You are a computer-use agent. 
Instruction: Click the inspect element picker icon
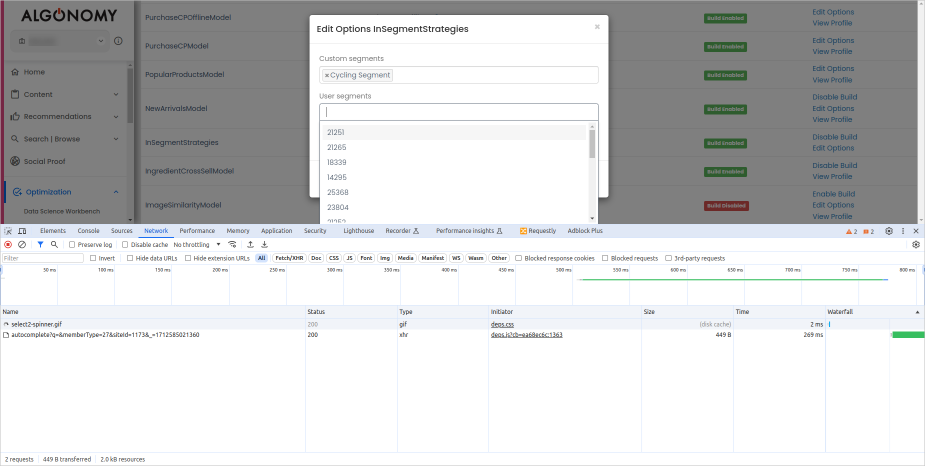(x=8, y=231)
